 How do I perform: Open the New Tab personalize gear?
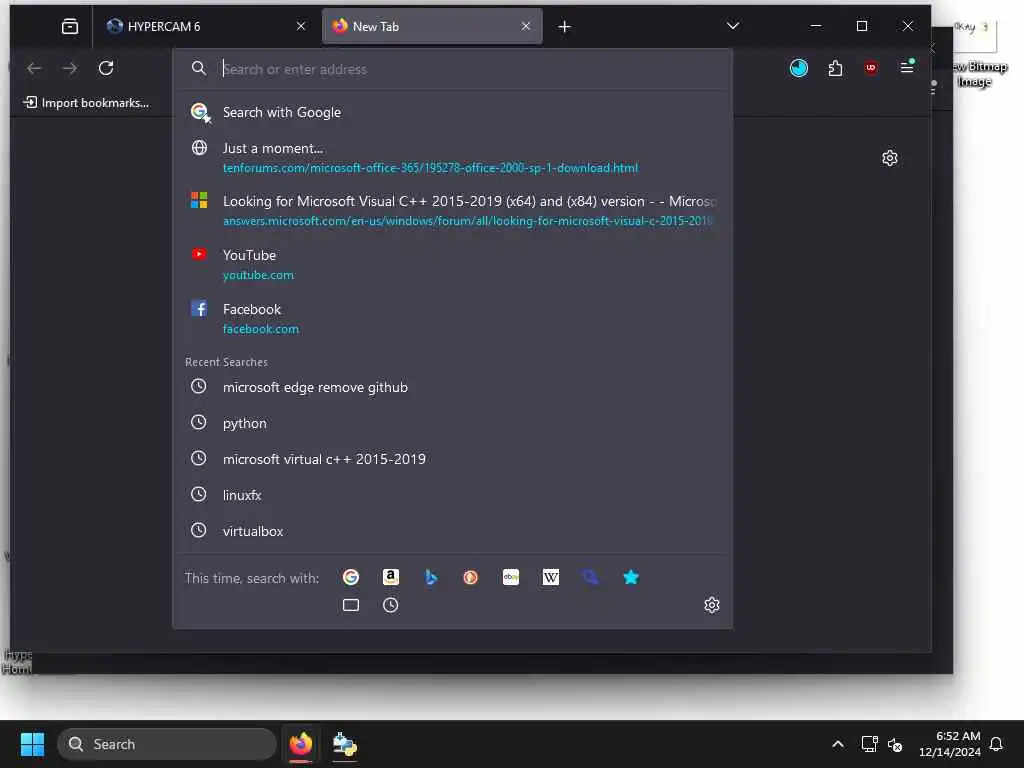tap(889, 158)
